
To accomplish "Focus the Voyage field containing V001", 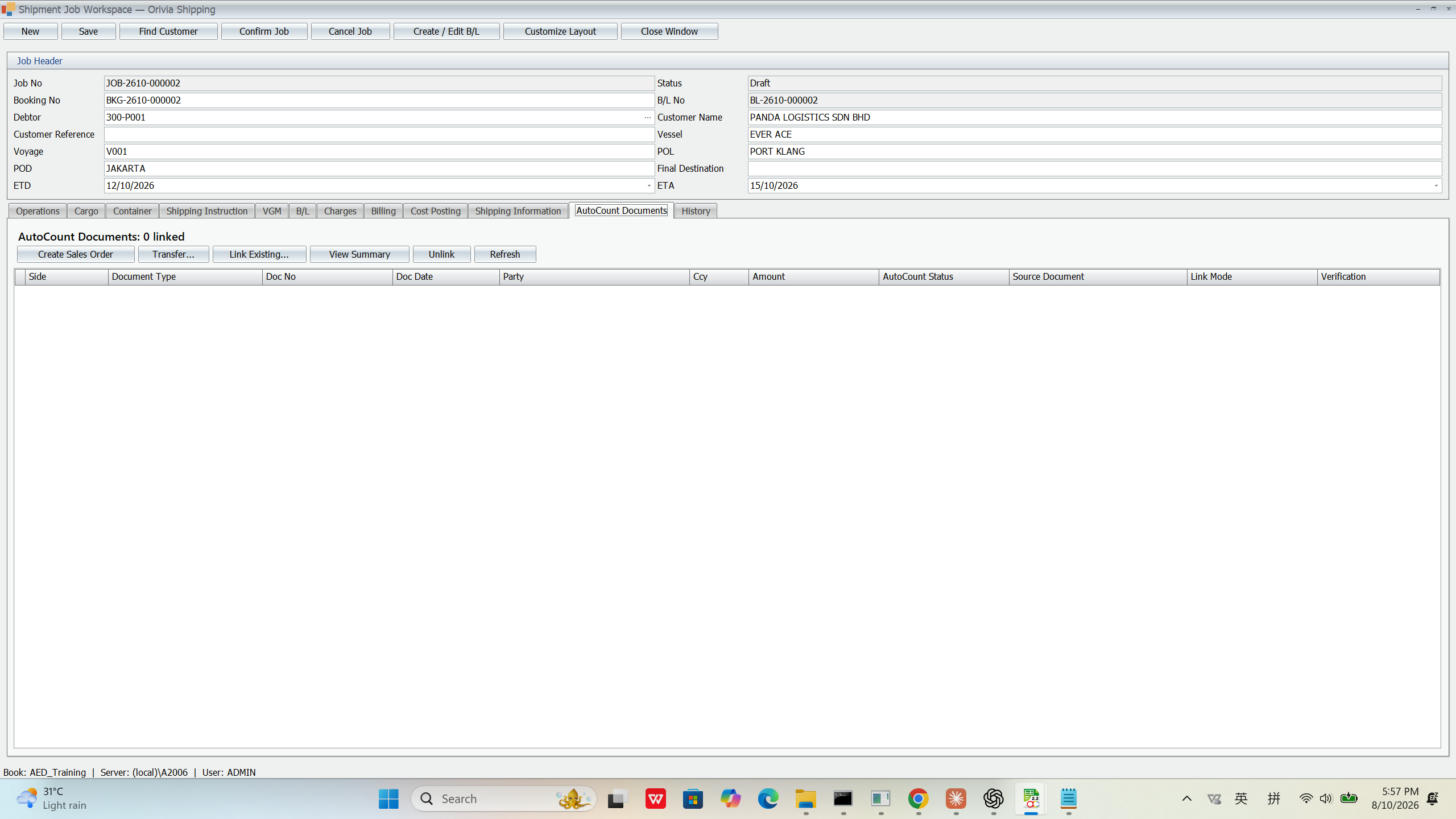I will [379, 151].
